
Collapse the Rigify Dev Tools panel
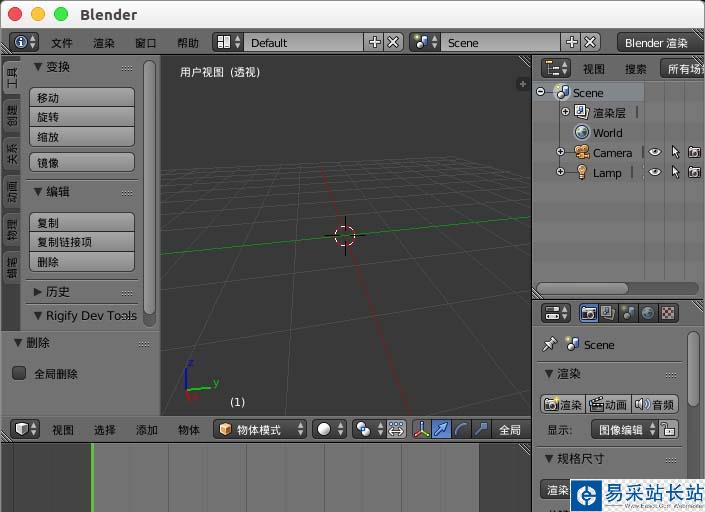(x=38, y=316)
